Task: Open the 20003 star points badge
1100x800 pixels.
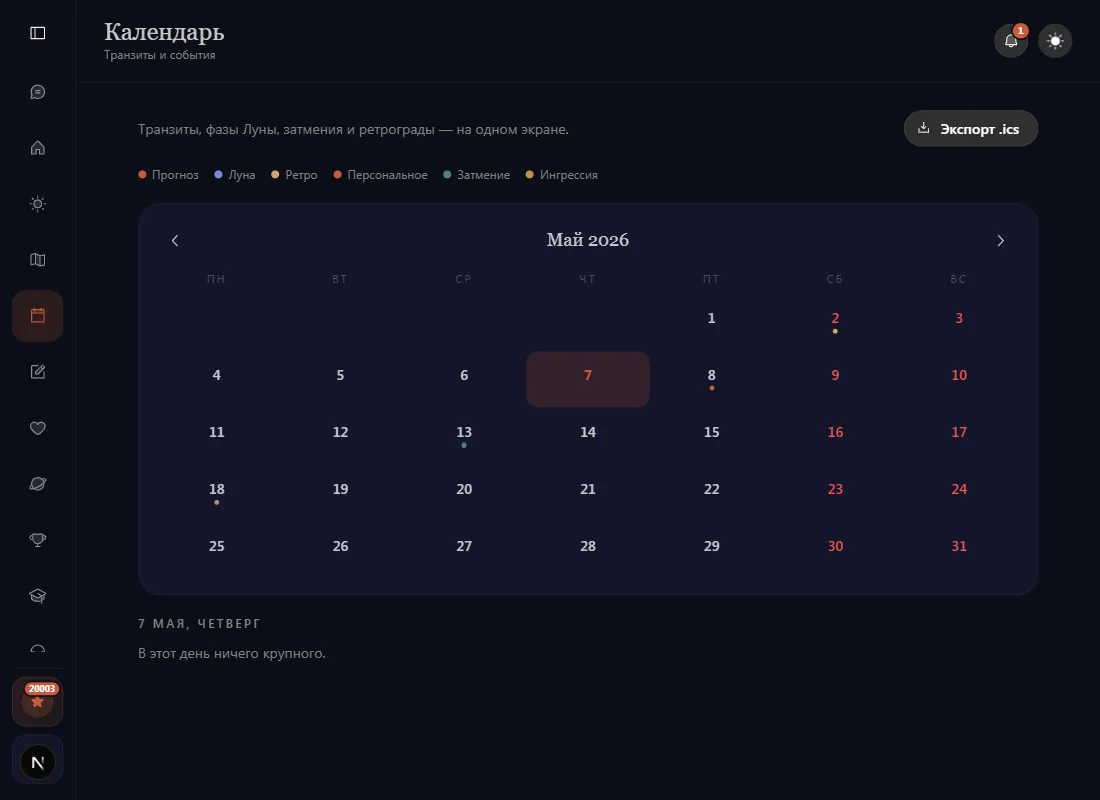Action: (38, 702)
